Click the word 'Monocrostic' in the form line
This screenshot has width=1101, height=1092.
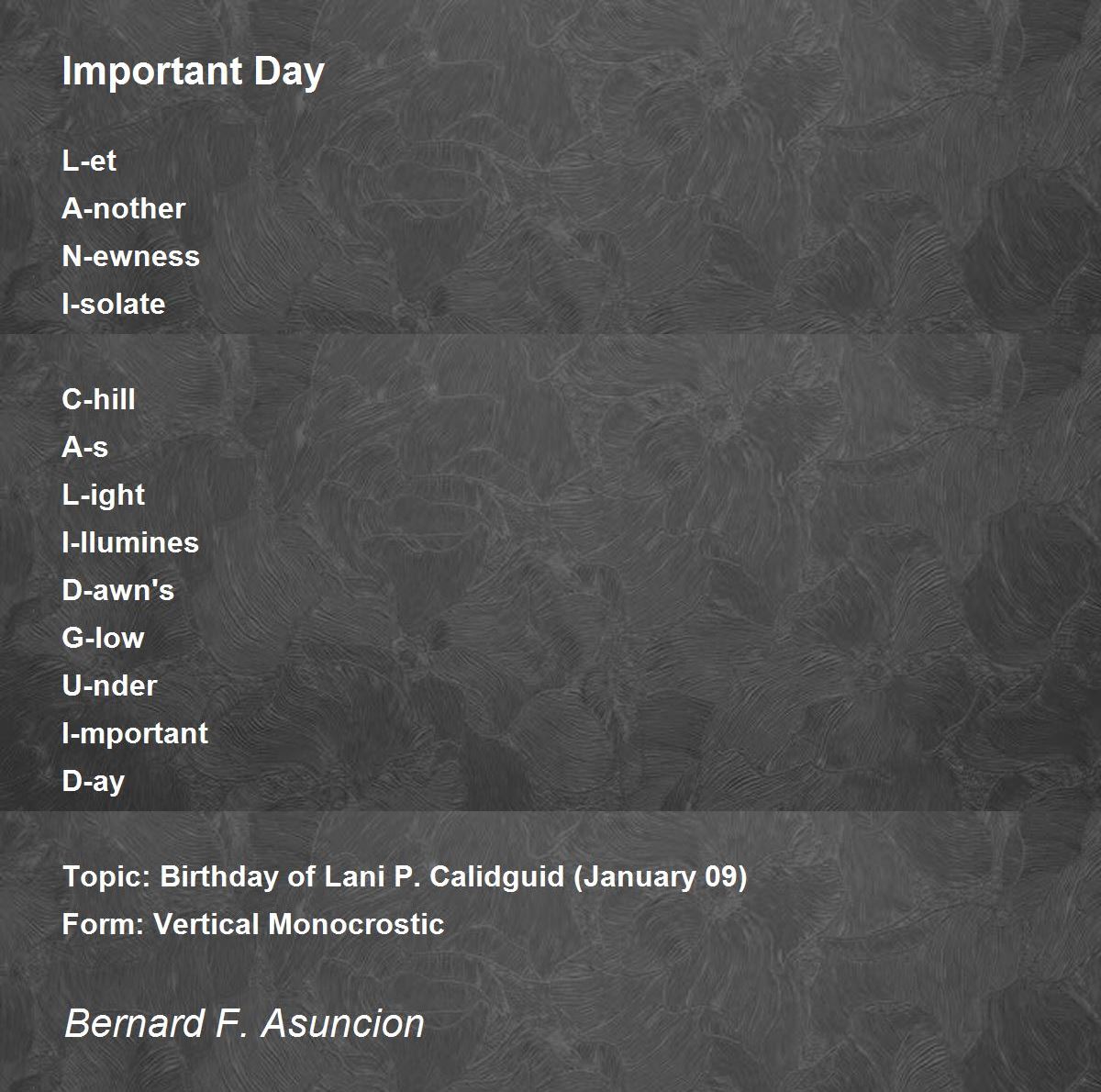(x=356, y=924)
